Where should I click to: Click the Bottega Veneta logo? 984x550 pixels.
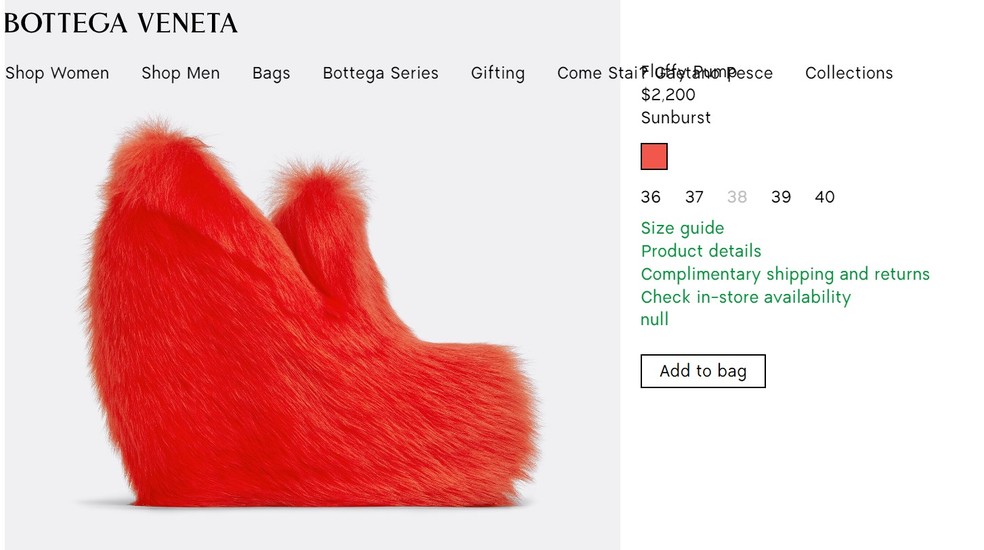point(121,23)
